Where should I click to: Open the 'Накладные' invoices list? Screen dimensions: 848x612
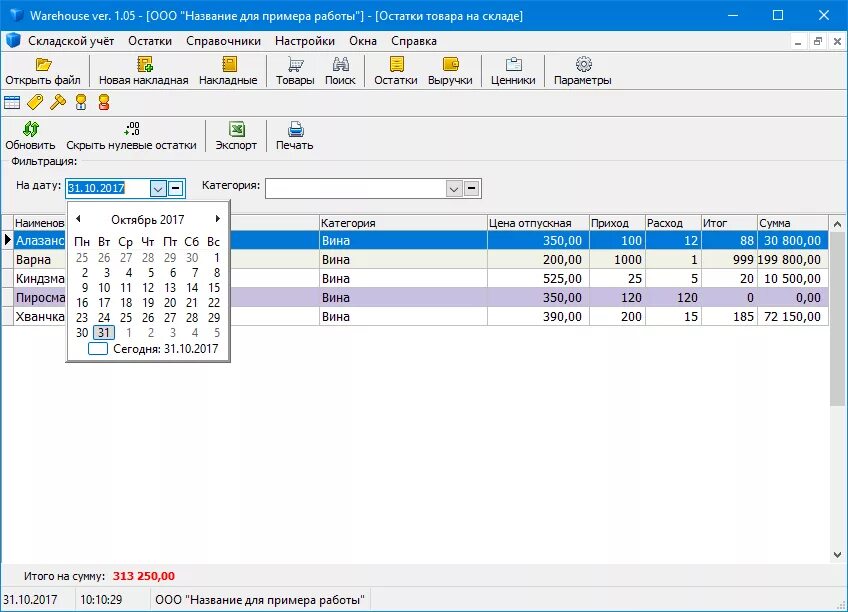pyautogui.click(x=228, y=71)
